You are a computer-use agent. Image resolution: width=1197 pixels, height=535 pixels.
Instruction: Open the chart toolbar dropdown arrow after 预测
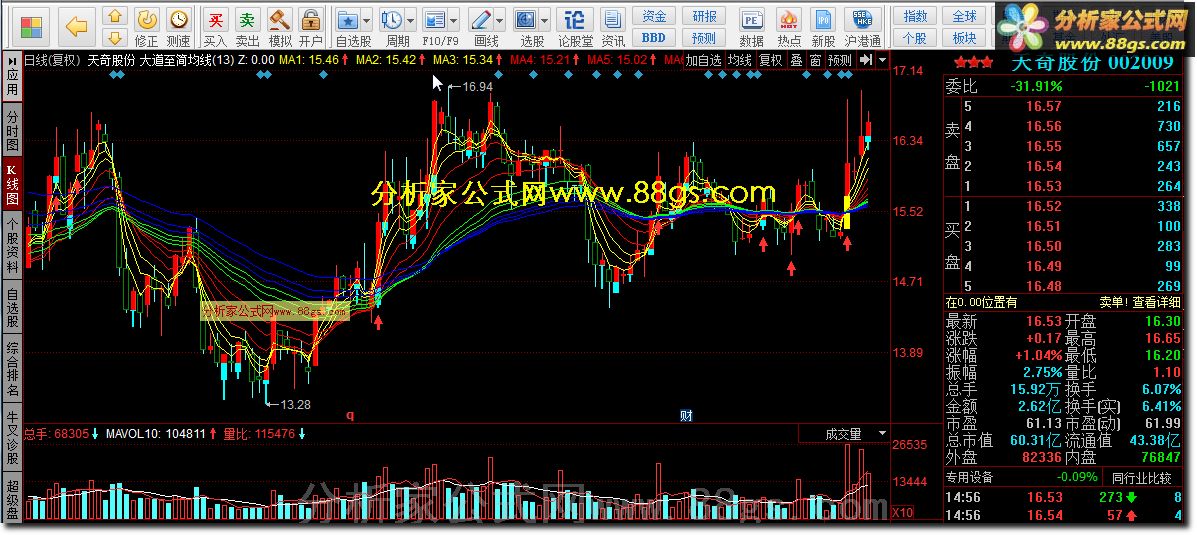coord(882,60)
